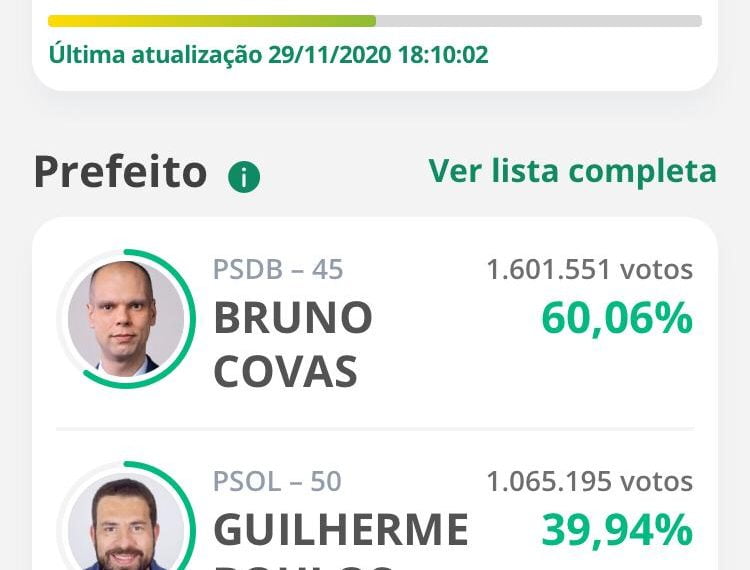The height and width of the screenshot is (570, 750).
Task: Tap Bruno Covas's candidate photo
Action: pos(126,318)
